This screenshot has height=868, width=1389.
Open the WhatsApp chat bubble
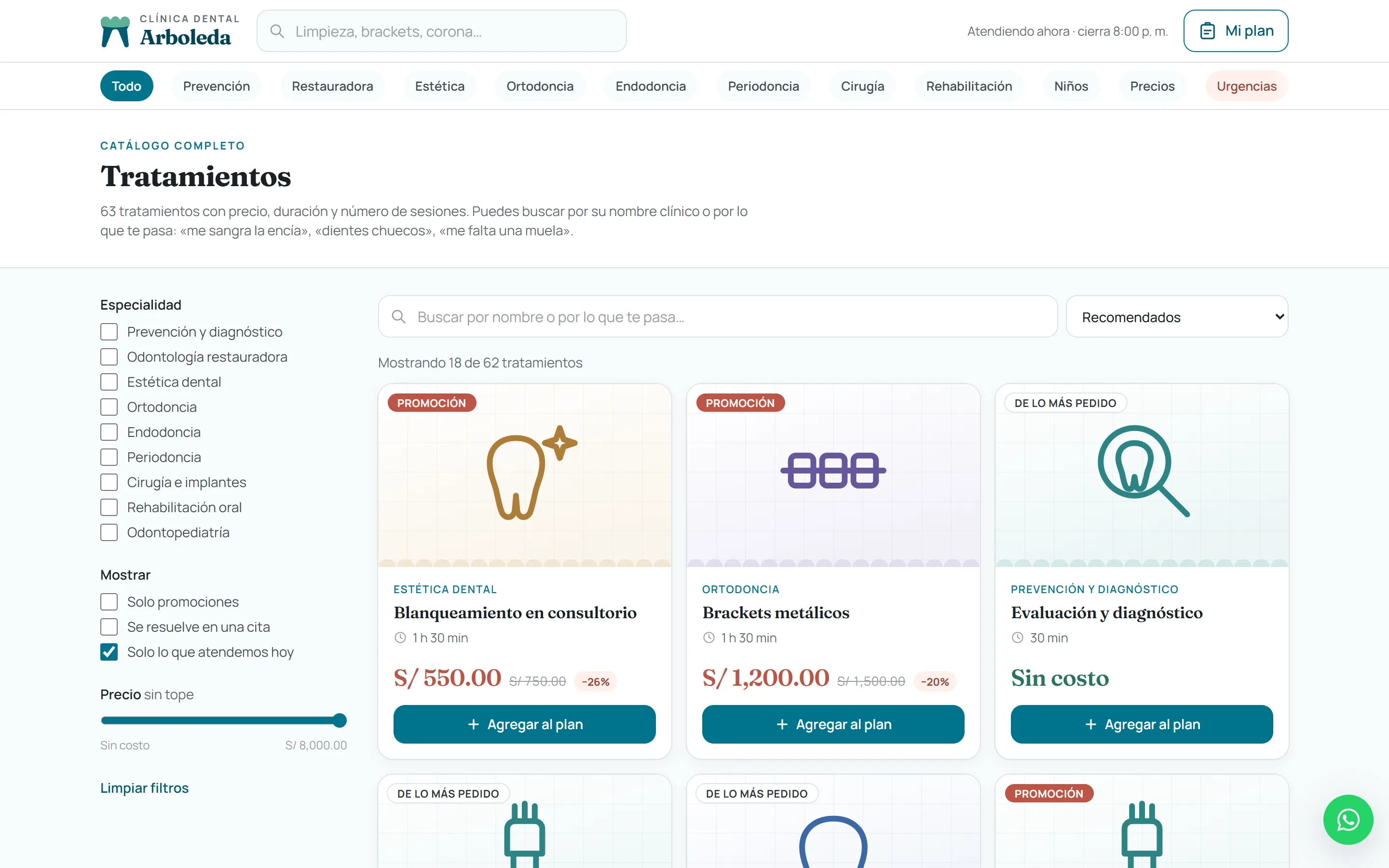tap(1348, 819)
